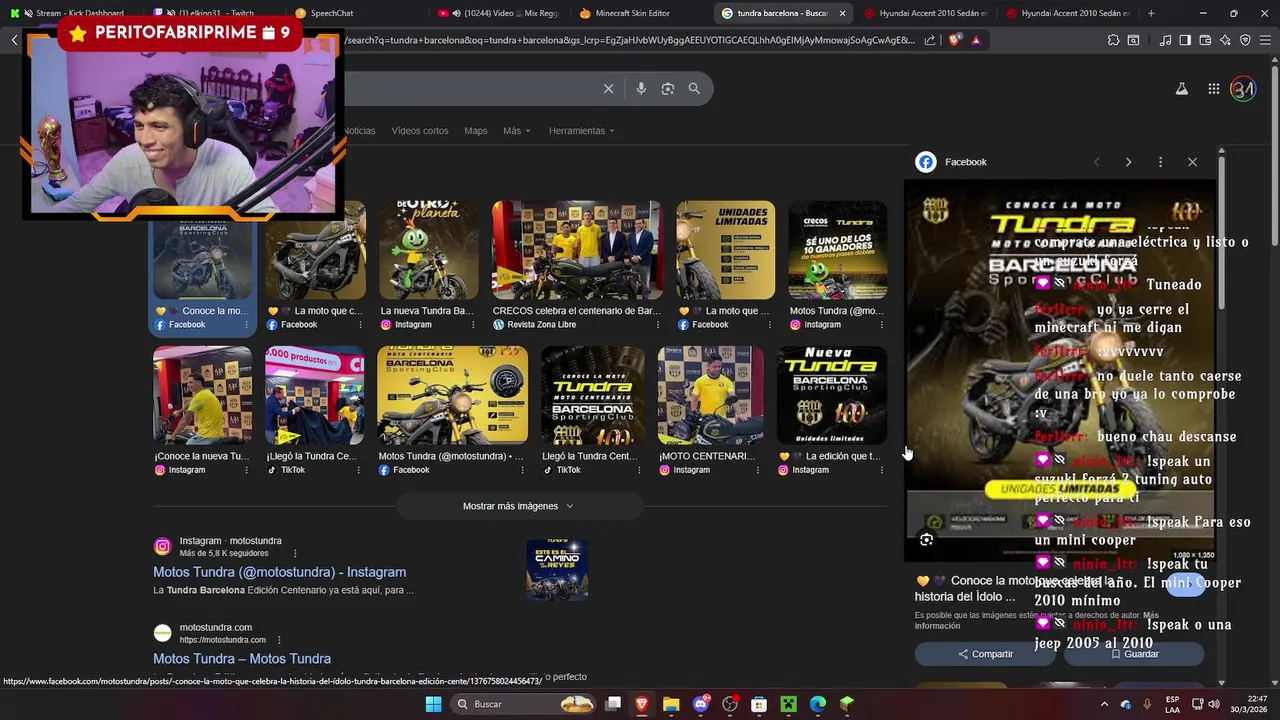Click the Compartir share button

(x=985, y=654)
